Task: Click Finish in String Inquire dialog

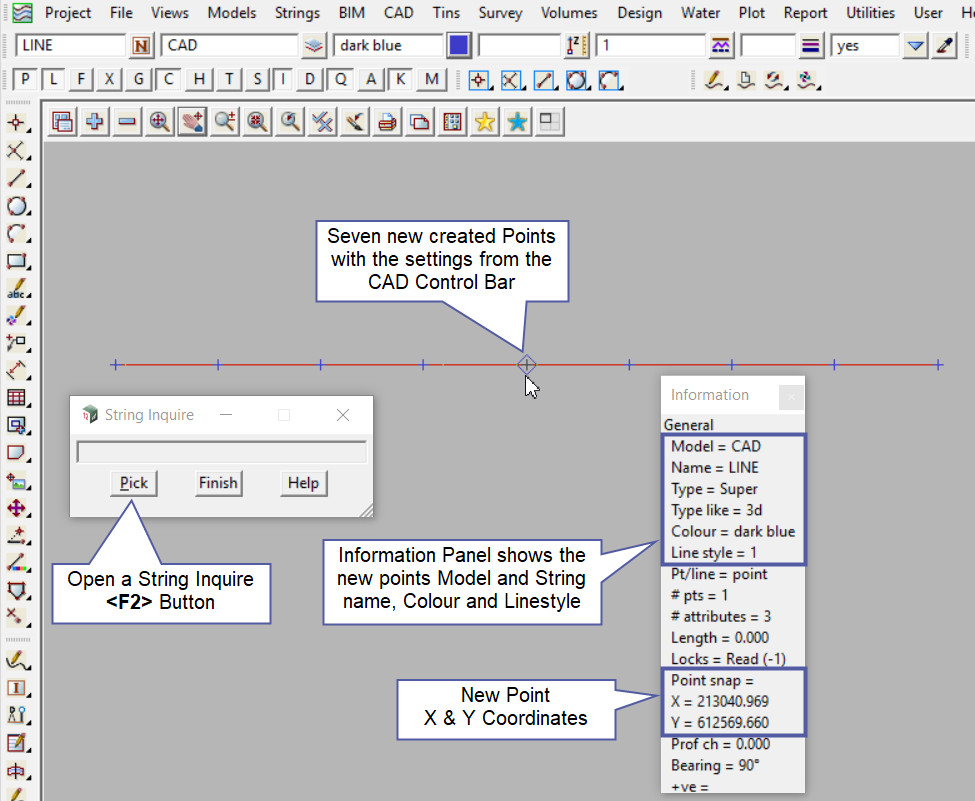Action: pos(218,483)
